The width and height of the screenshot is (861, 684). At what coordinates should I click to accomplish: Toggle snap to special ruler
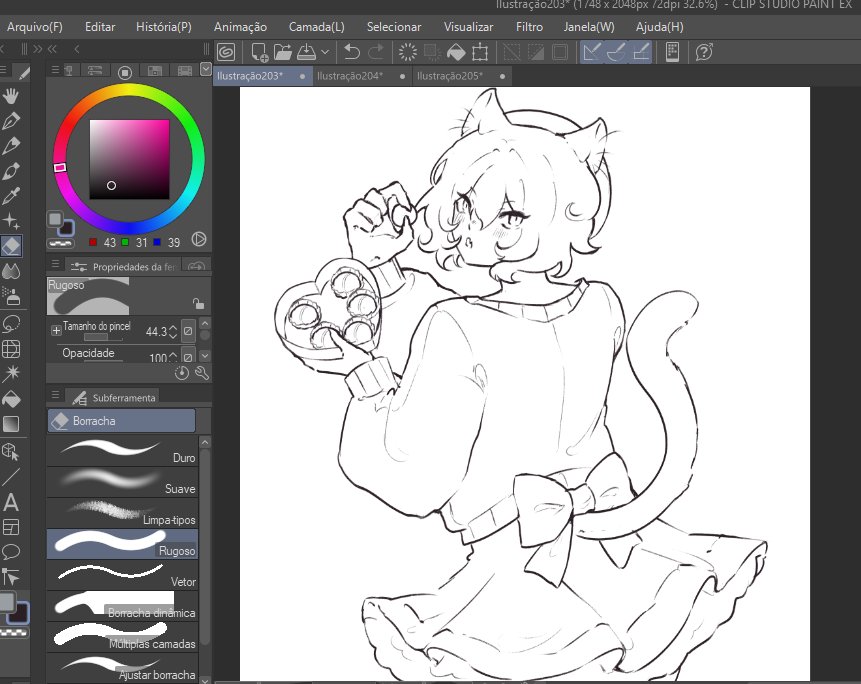616,53
